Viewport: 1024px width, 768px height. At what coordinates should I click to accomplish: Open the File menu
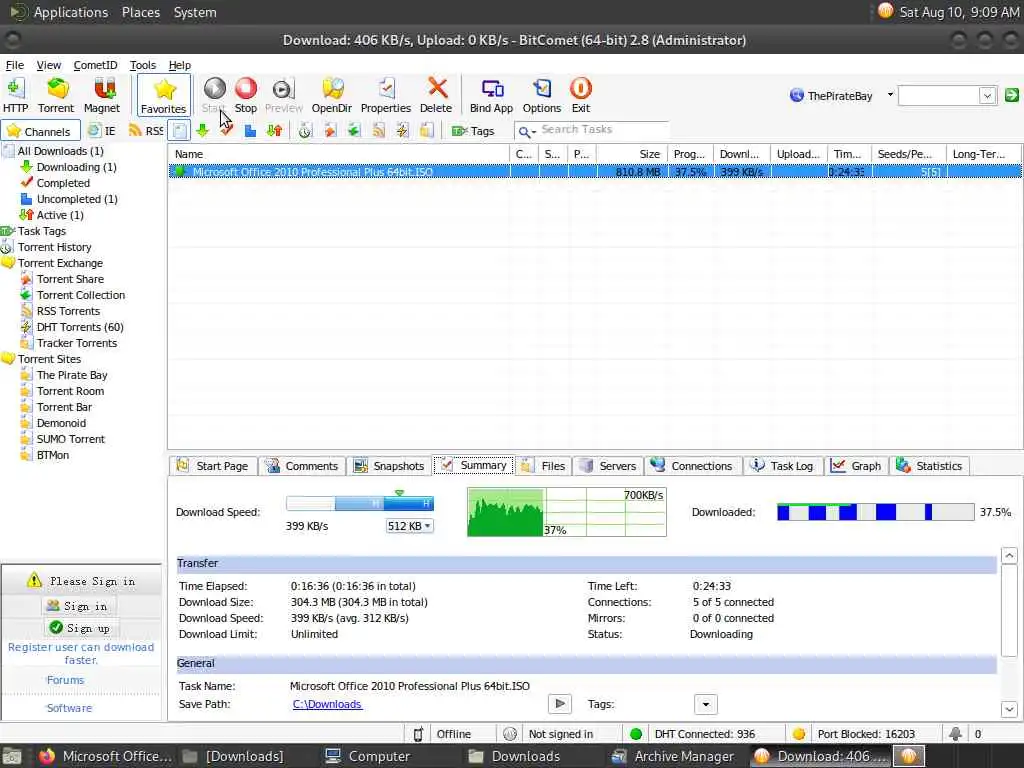14,65
